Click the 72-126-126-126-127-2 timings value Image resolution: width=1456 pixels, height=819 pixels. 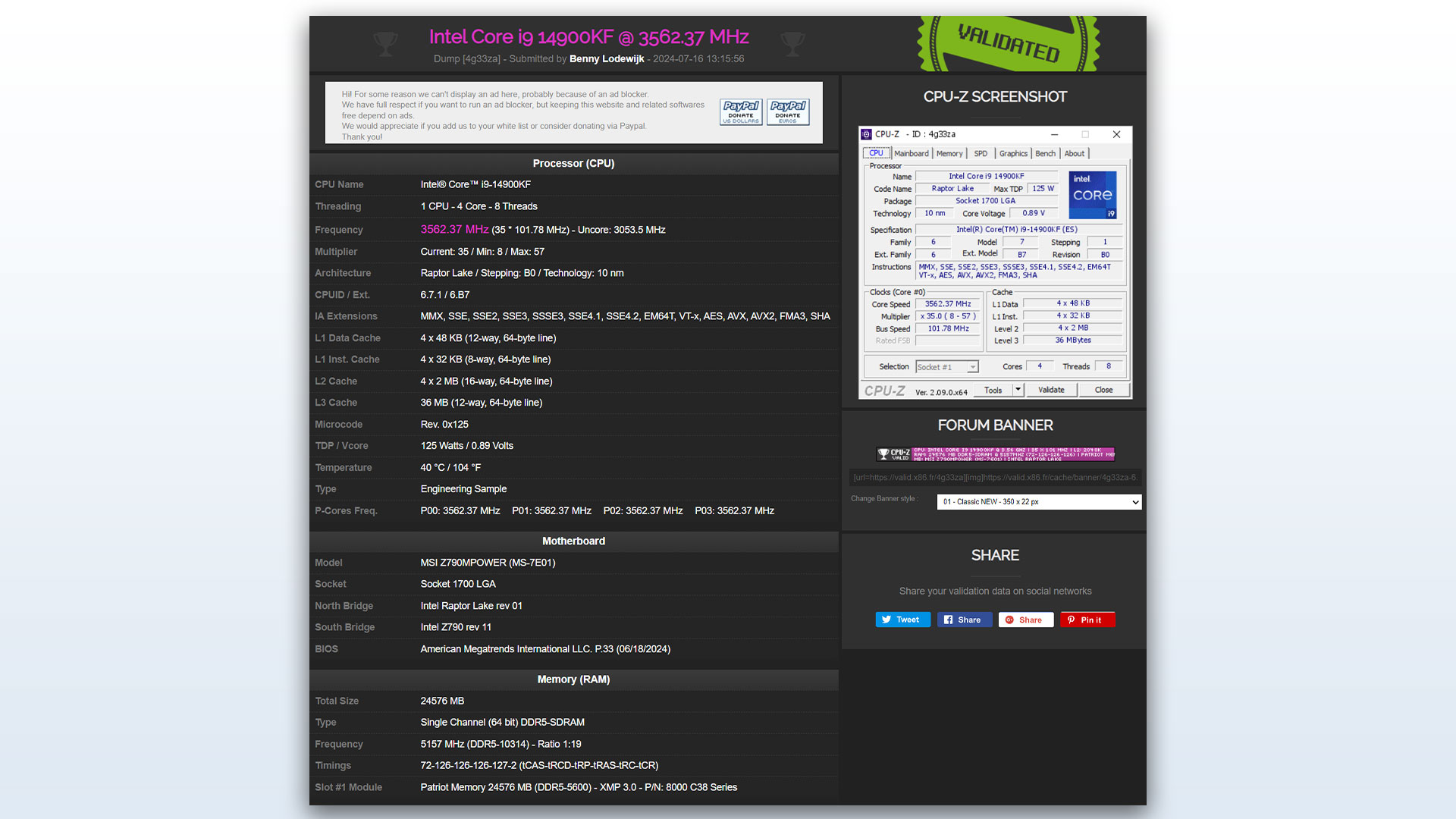tap(539, 766)
